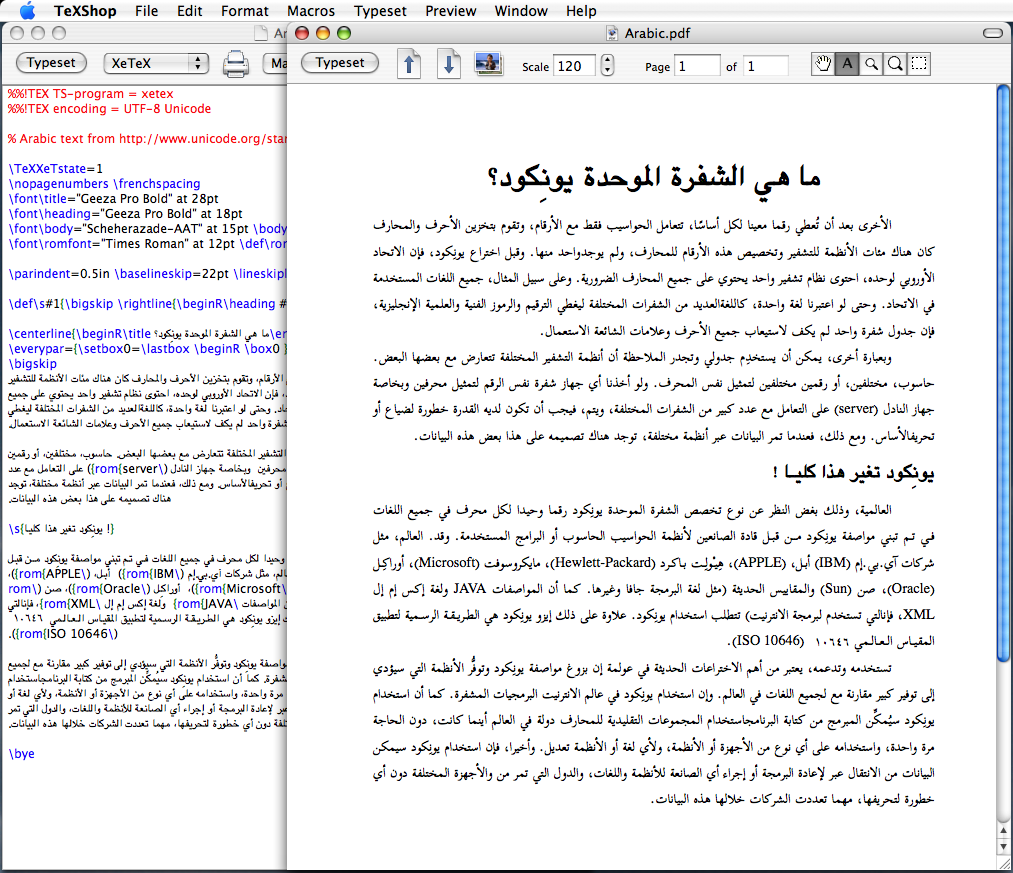The image size is (1013, 873).
Task: Click the Arabic.pdf title document icon
Action: coord(611,33)
